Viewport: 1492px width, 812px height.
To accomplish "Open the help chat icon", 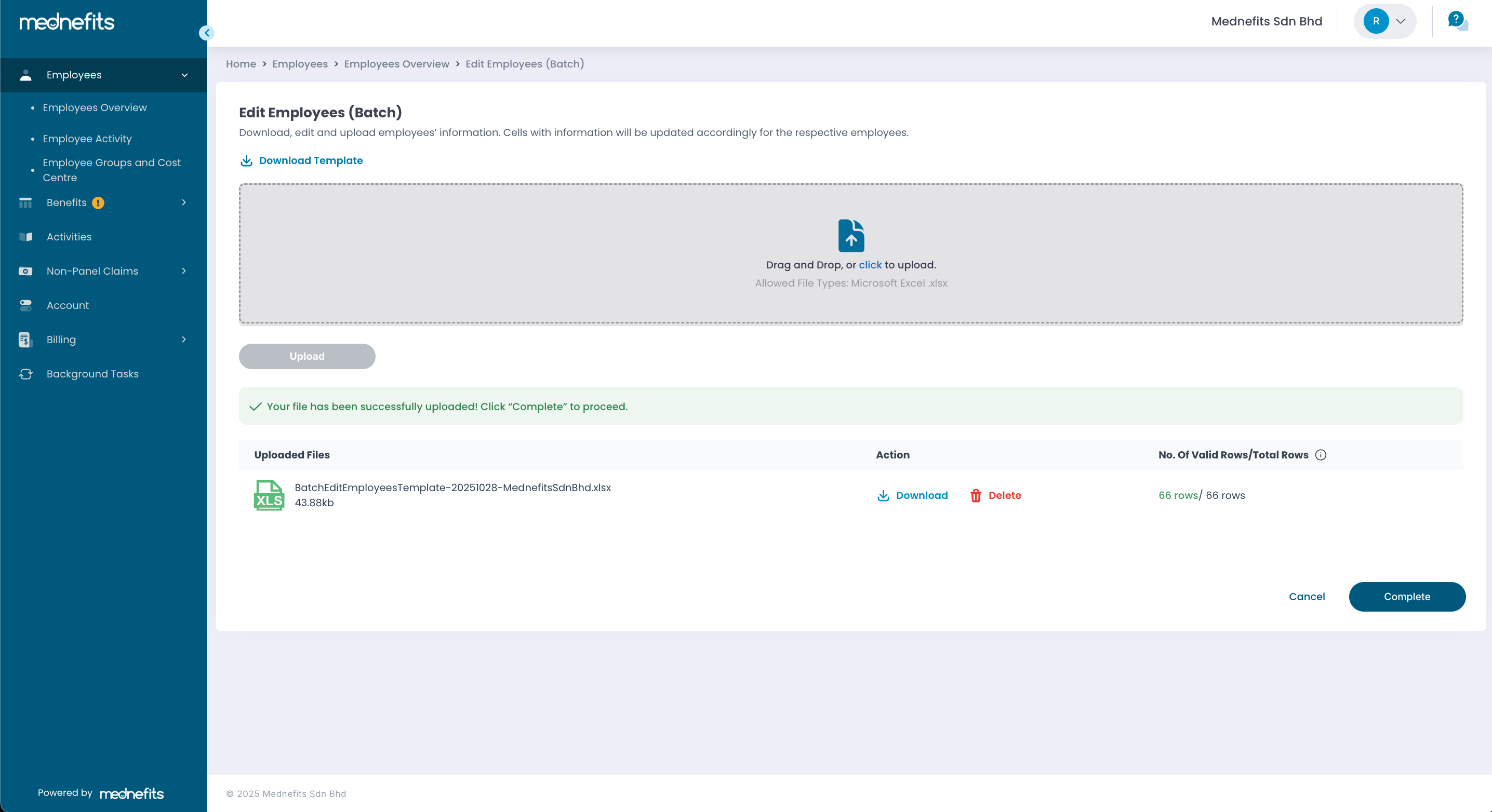I will click(x=1457, y=21).
